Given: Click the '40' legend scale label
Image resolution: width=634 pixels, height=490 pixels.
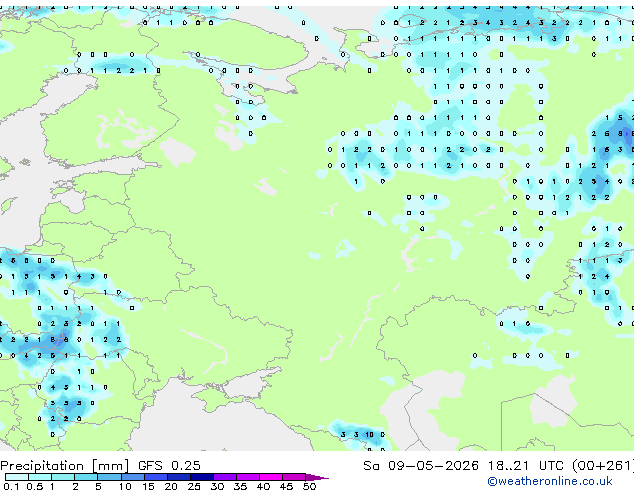Looking at the screenshot, I should (263, 486).
